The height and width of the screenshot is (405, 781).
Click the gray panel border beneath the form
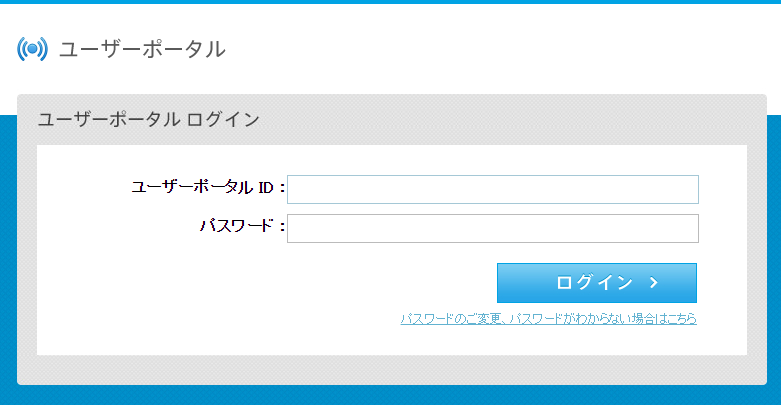tap(390, 369)
